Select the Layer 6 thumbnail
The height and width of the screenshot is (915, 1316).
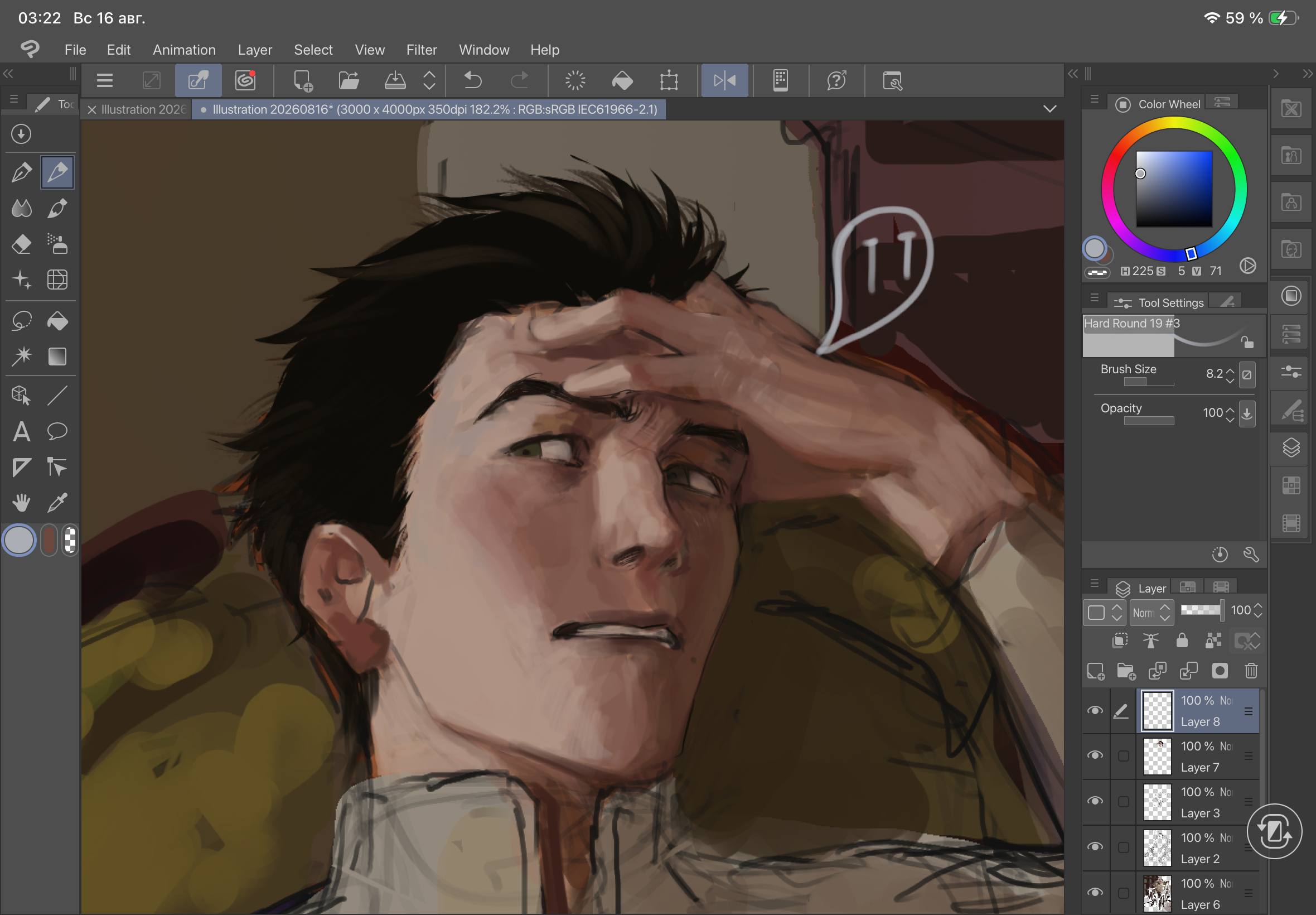tap(1157, 893)
